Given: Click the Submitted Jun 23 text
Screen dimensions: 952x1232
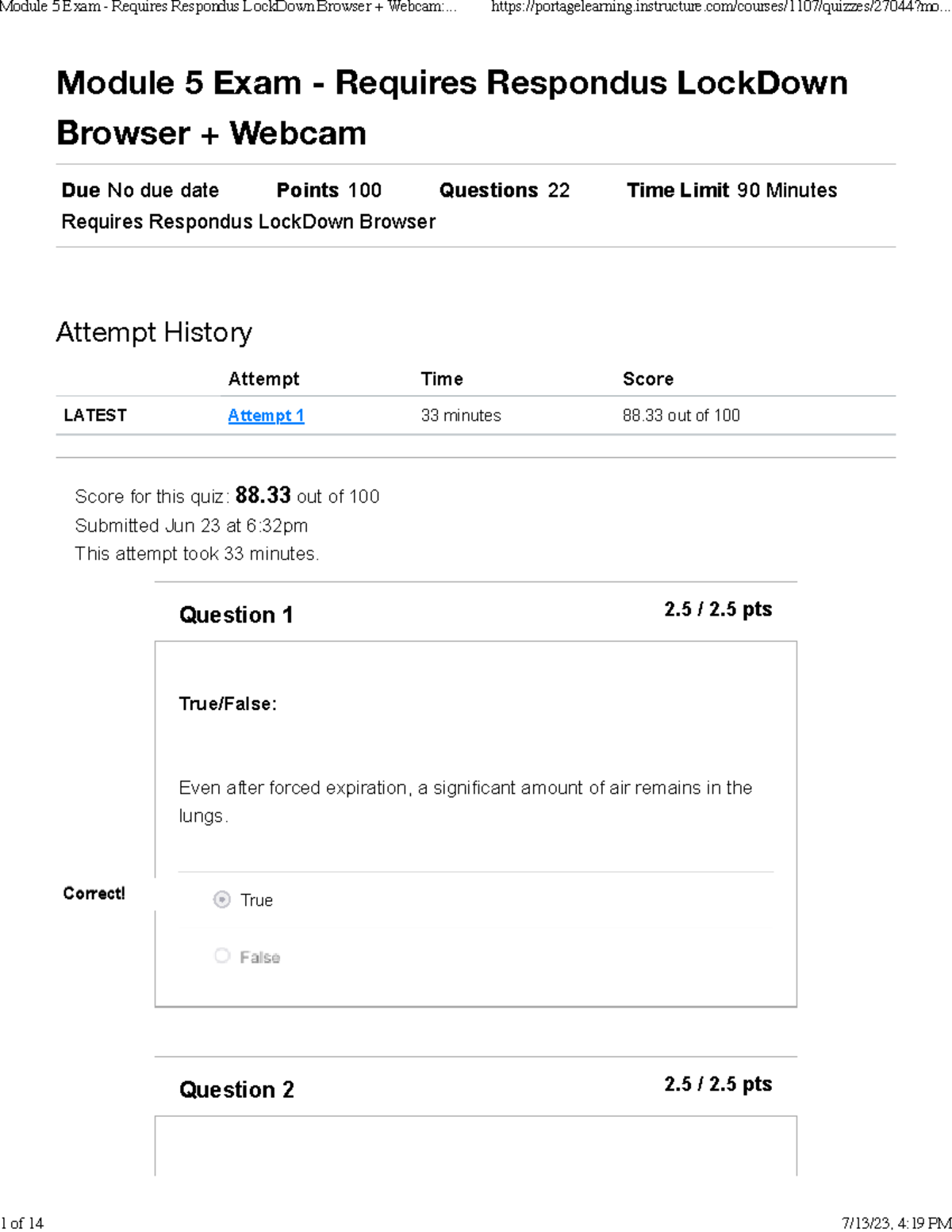Looking at the screenshot, I should click(x=191, y=526).
